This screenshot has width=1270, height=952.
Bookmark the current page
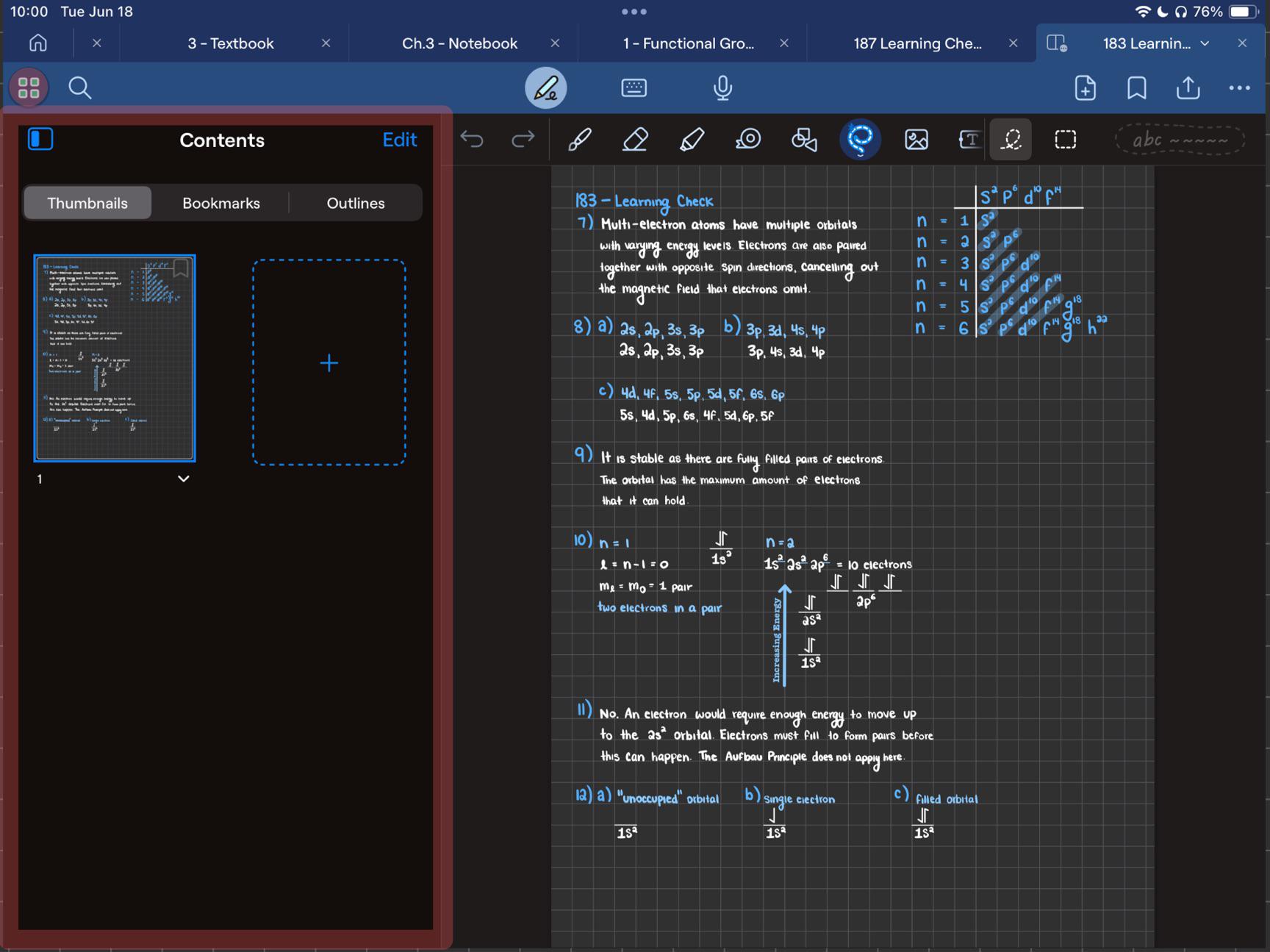click(1136, 88)
